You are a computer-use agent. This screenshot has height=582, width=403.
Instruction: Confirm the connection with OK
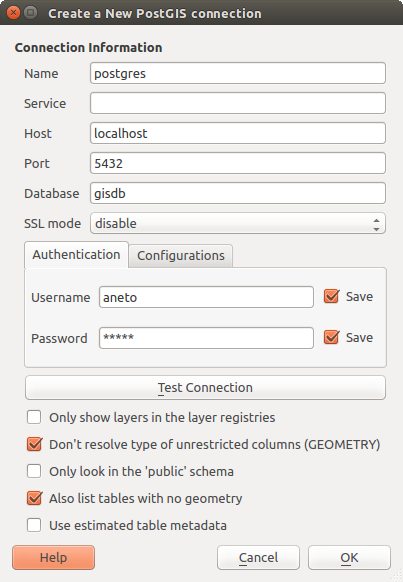click(349, 558)
